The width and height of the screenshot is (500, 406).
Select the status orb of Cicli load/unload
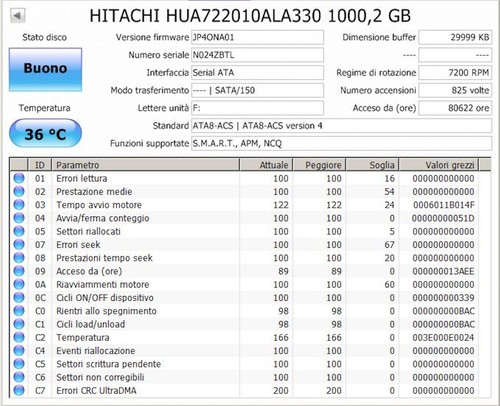pyautogui.click(x=19, y=324)
